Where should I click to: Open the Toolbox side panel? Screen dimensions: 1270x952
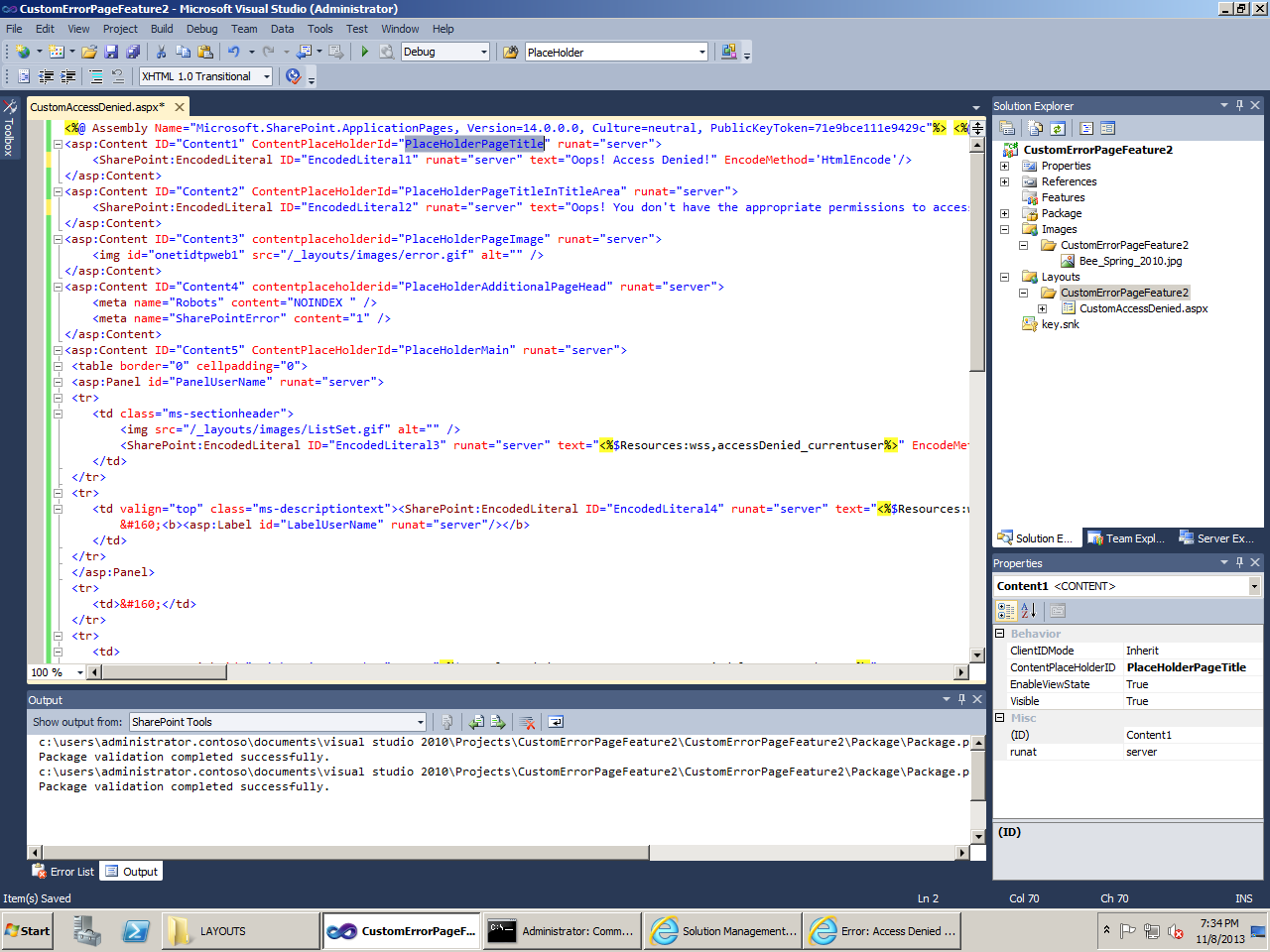[x=9, y=129]
